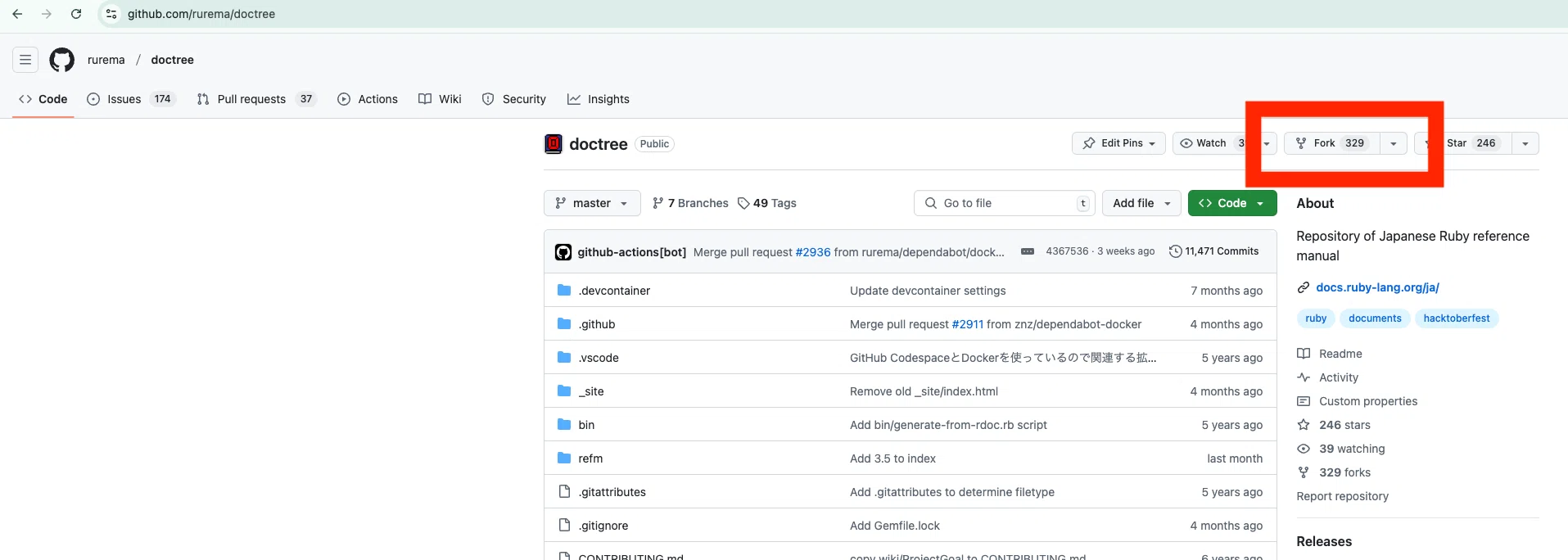Open the master branch selector
This screenshot has height=560, width=1568.
(x=592, y=203)
